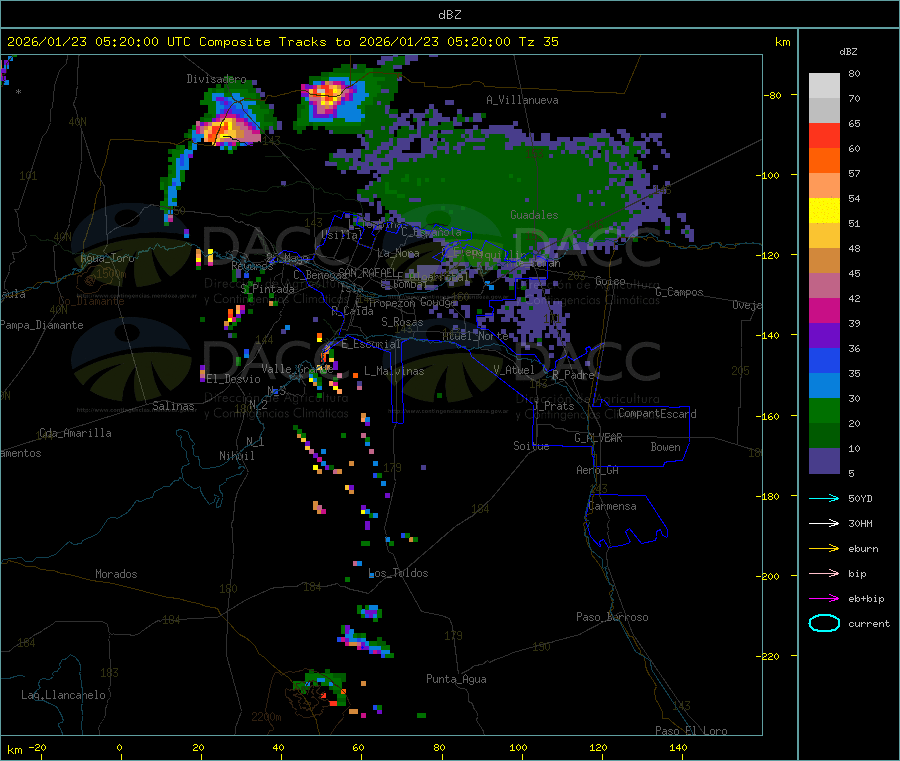Pick the magenta 39-42 dBZ swatch
This screenshot has height=761, width=900.
[824, 310]
